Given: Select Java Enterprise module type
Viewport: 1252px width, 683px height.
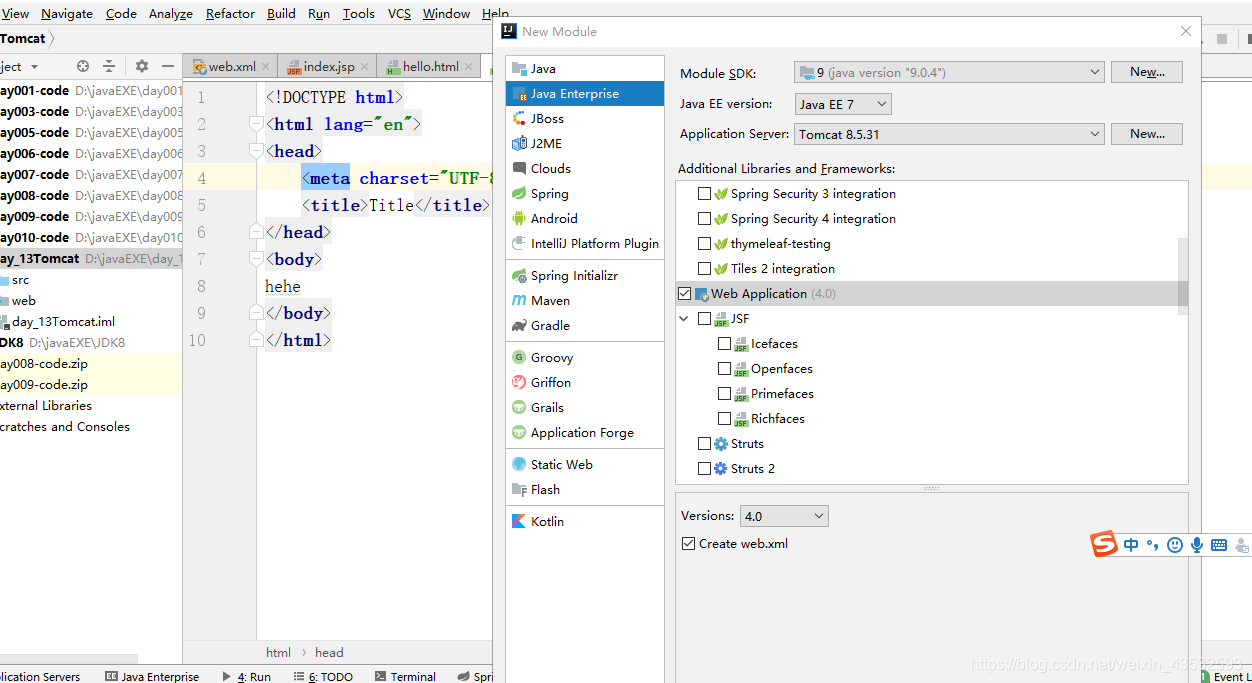Looking at the screenshot, I should click(584, 94).
